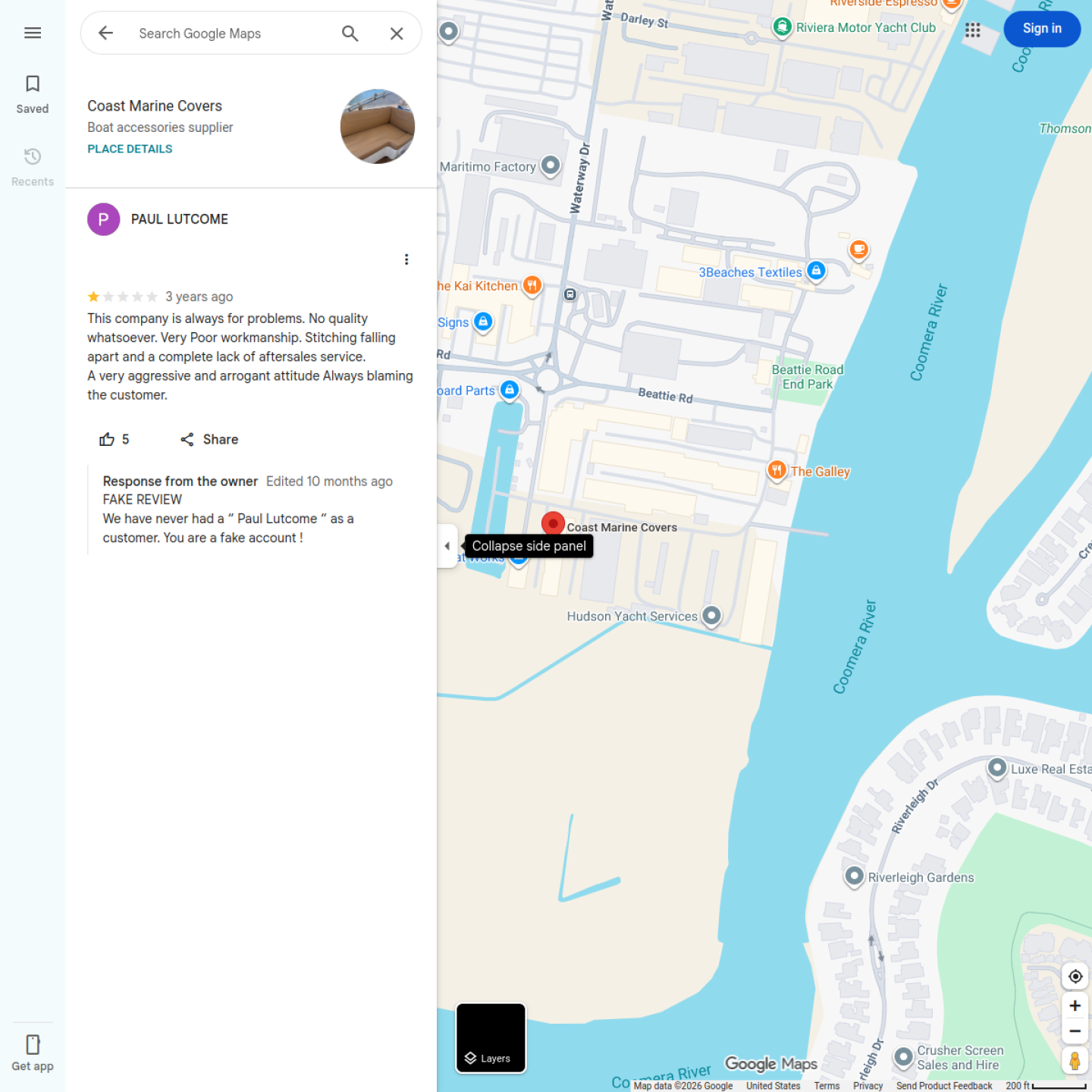The image size is (1092, 1092).
Task: Open the Layers map switcher
Action: pyautogui.click(x=491, y=1038)
